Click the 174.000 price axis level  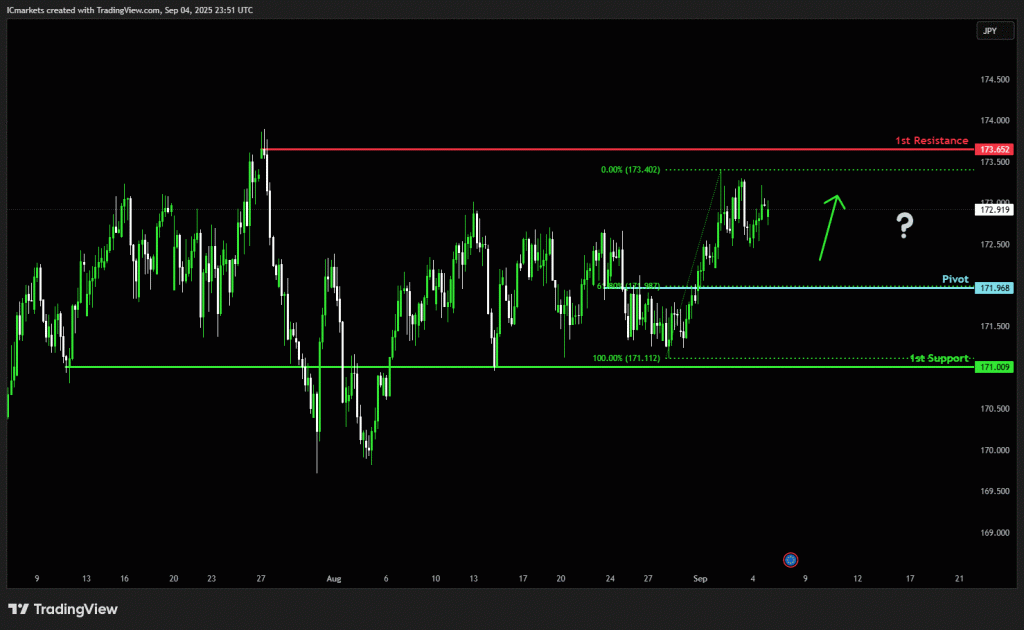[994, 120]
